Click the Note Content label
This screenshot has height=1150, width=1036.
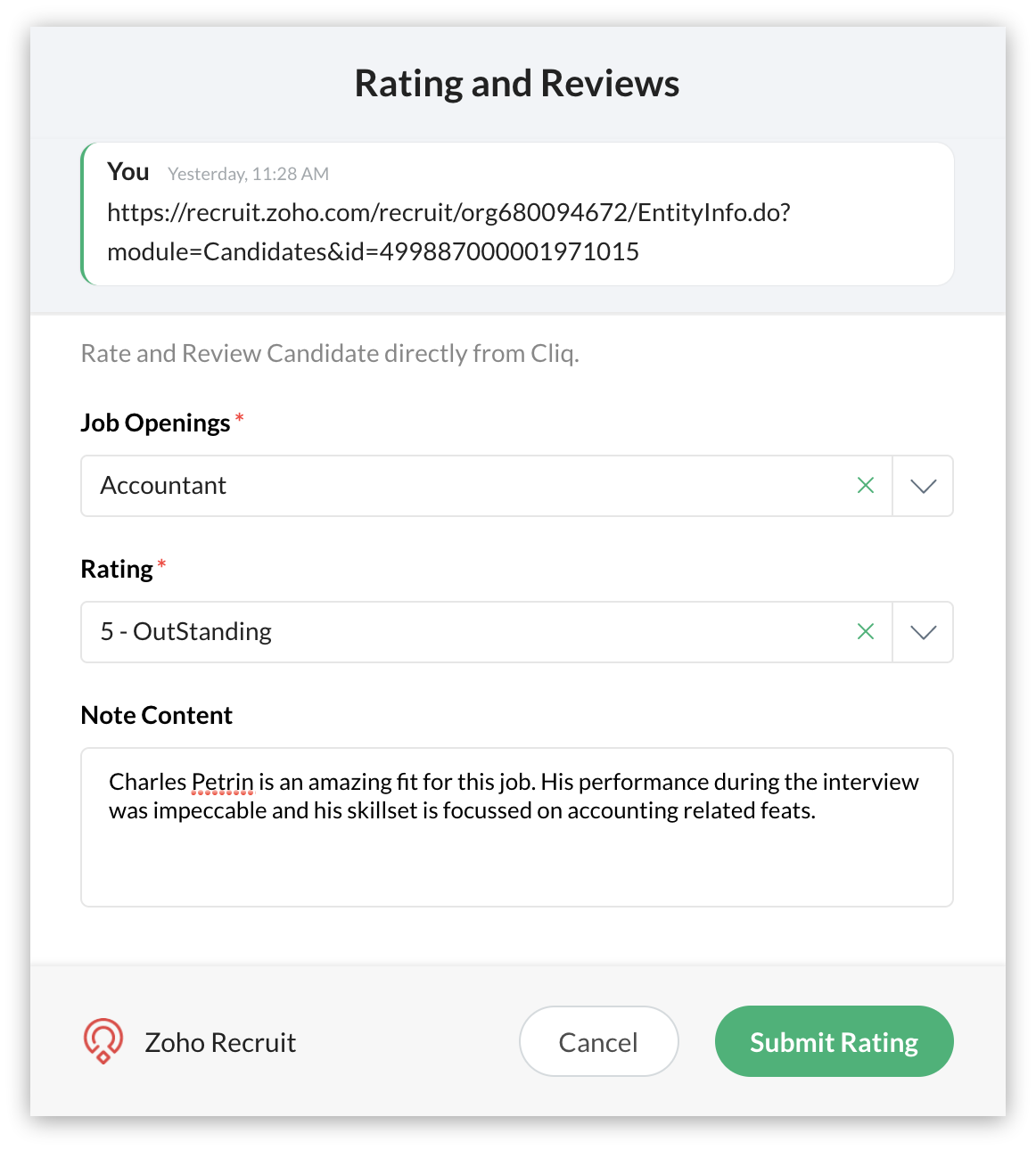157,715
